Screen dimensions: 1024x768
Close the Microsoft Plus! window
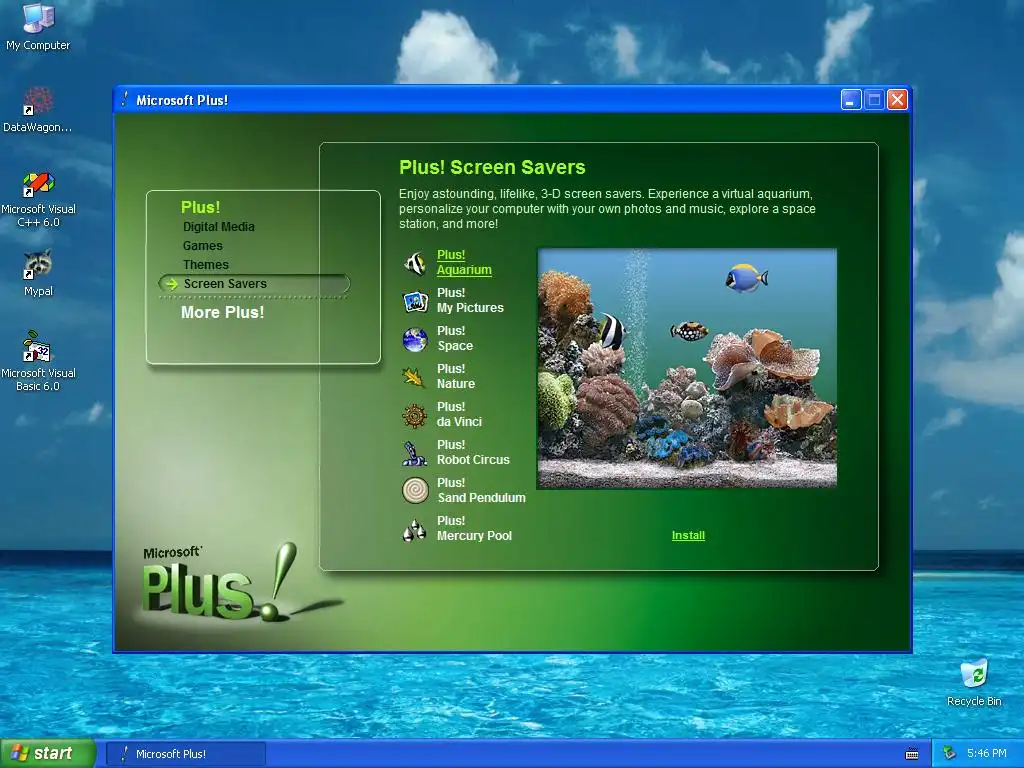898,100
